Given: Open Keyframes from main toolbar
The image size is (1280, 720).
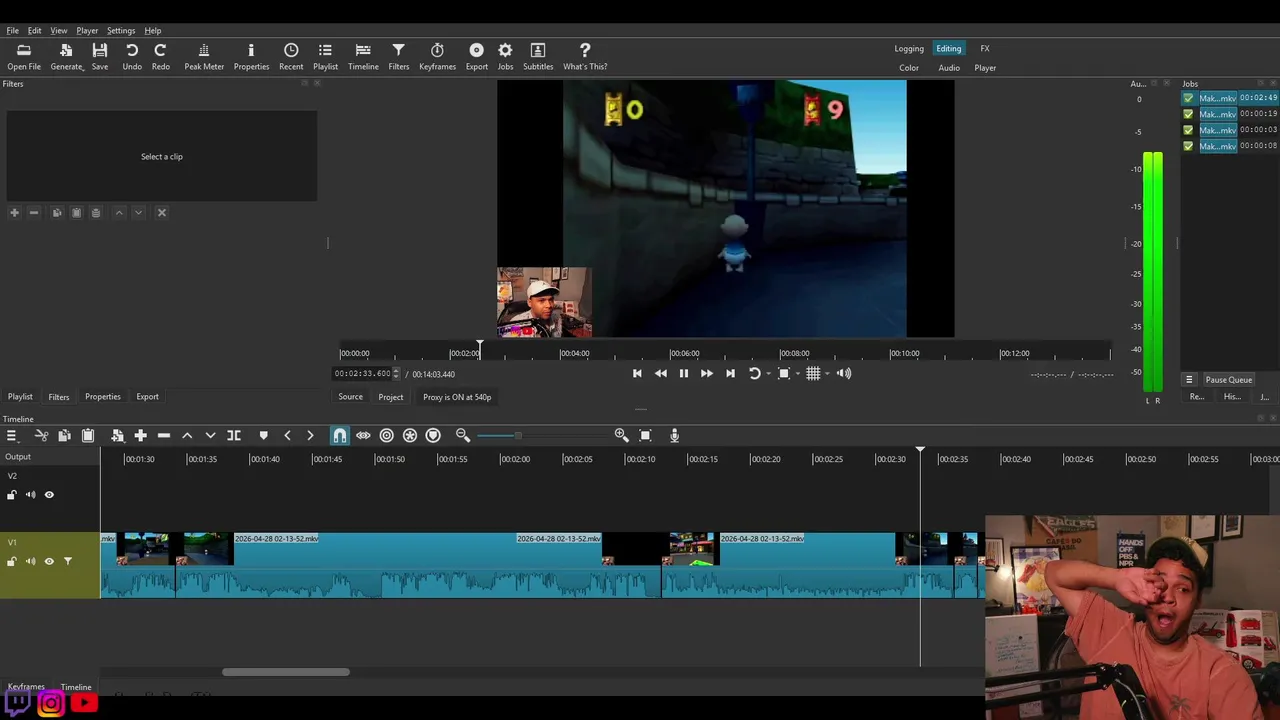Looking at the screenshot, I should [x=437, y=57].
